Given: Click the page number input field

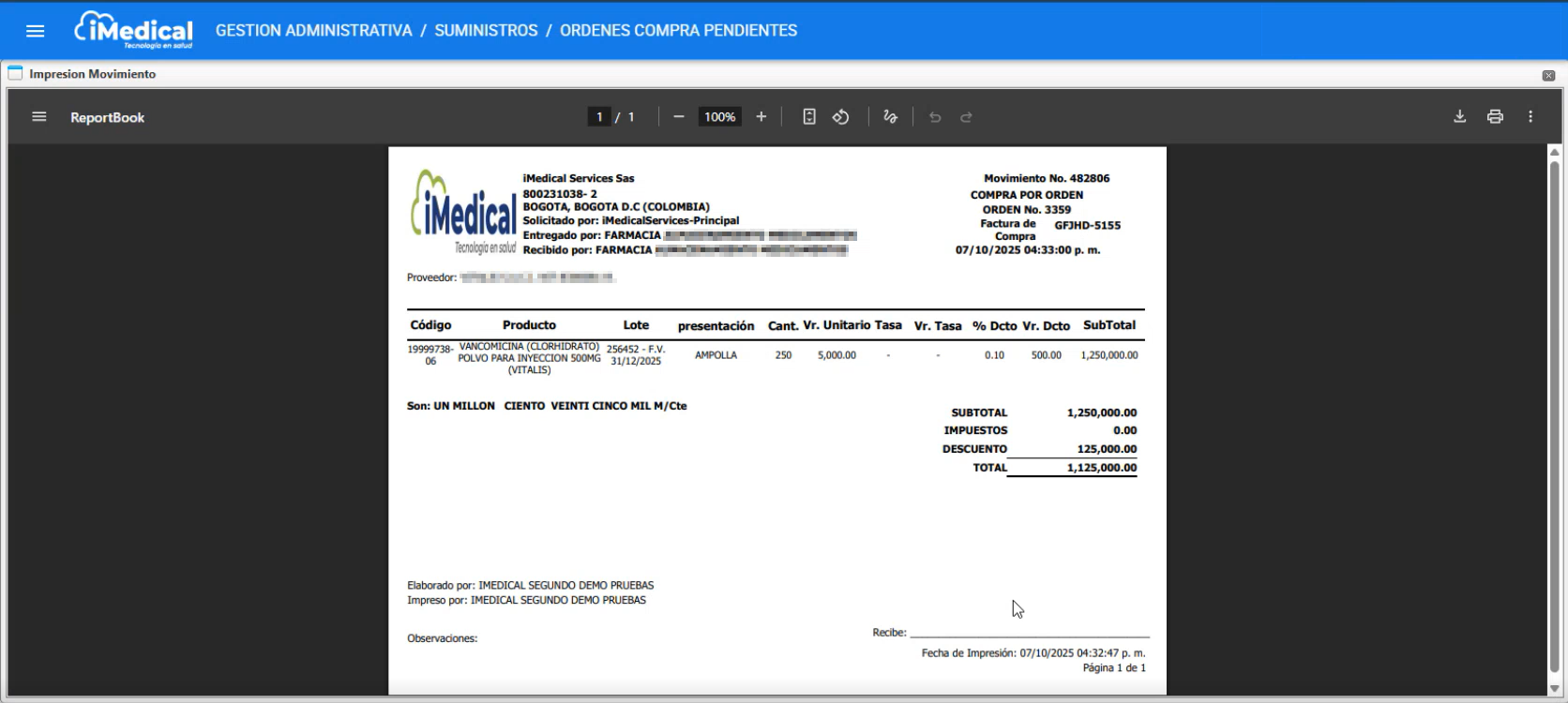Looking at the screenshot, I should pyautogui.click(x=599, y=117).
